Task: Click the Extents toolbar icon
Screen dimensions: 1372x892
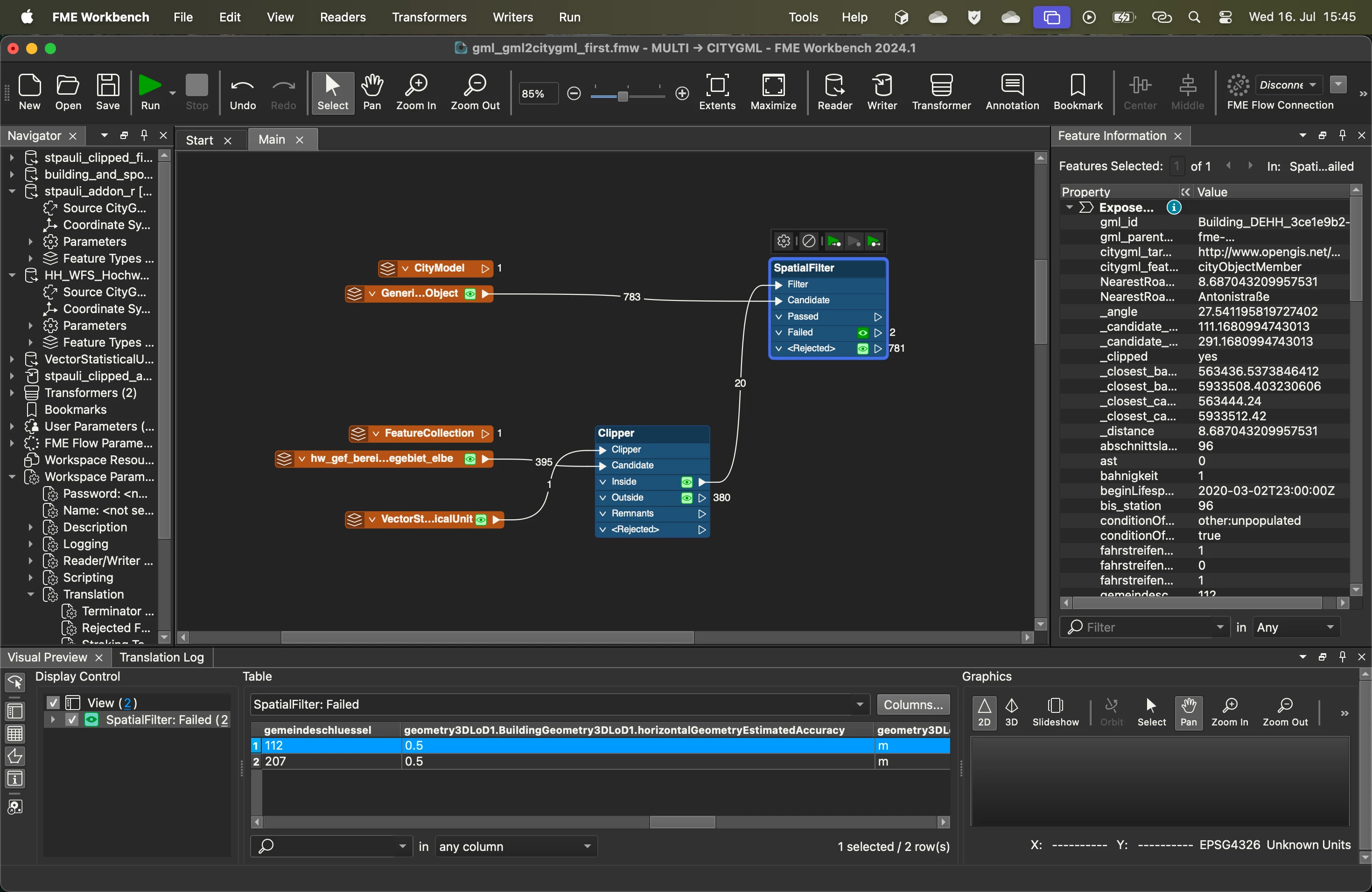Action: pyautogui.click(x=717, y=92)
